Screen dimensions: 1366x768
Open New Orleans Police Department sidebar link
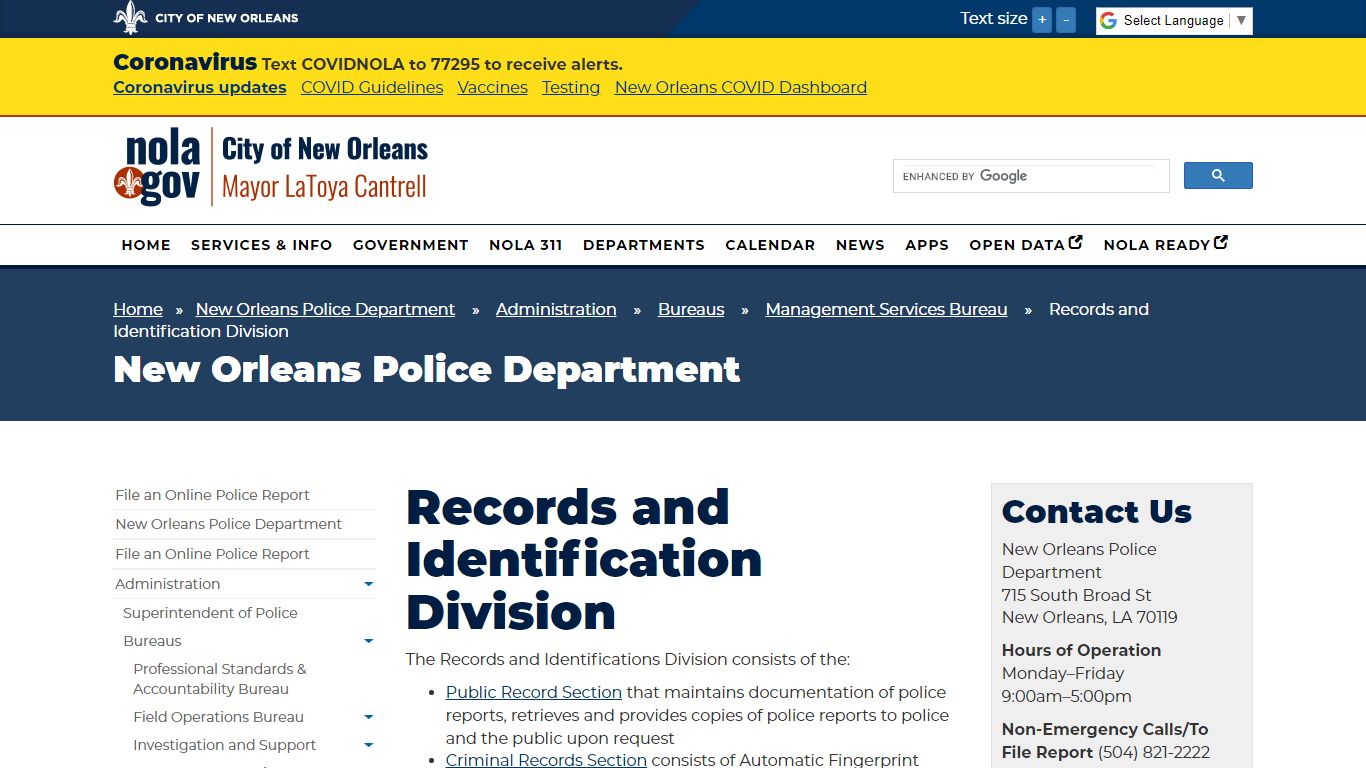[228, 524]
